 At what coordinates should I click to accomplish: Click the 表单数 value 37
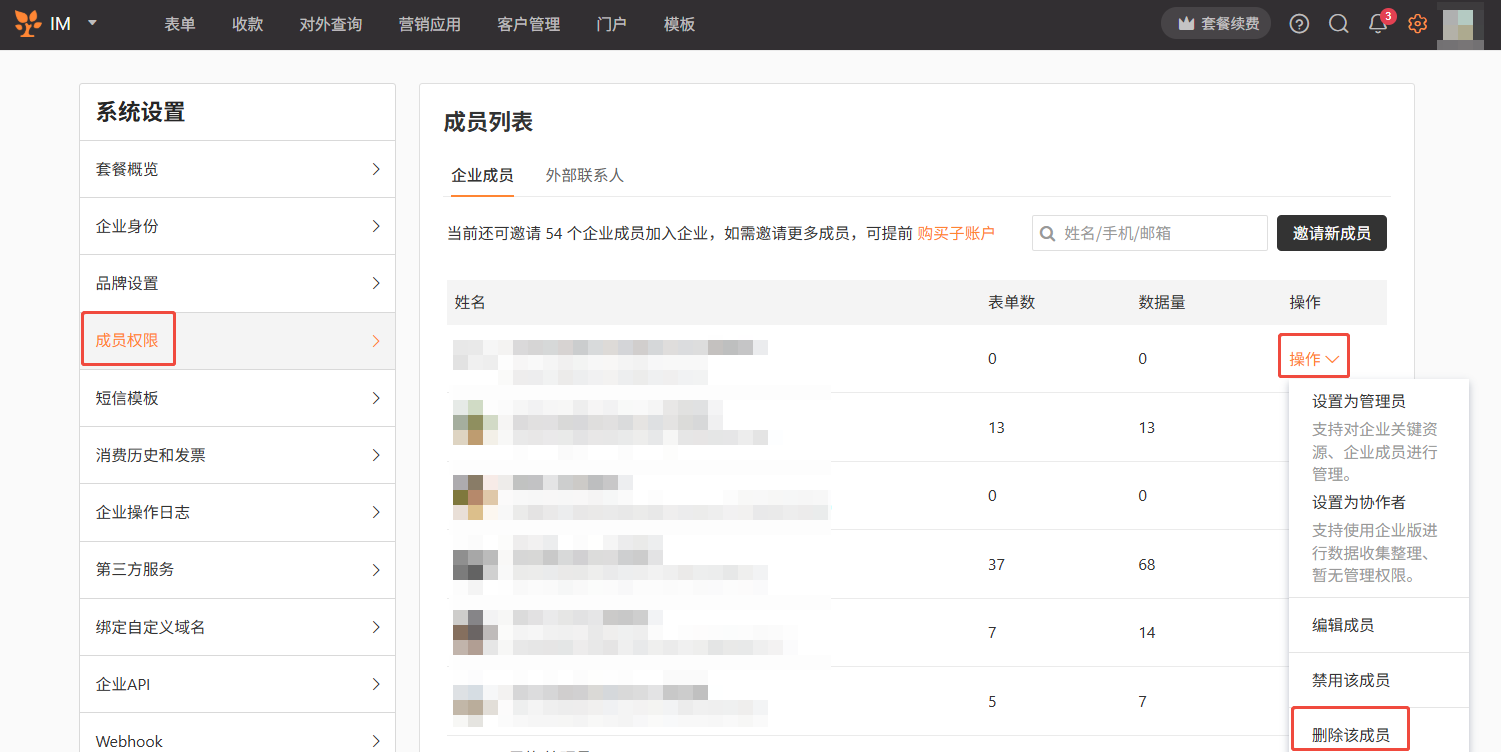(996, 565)
